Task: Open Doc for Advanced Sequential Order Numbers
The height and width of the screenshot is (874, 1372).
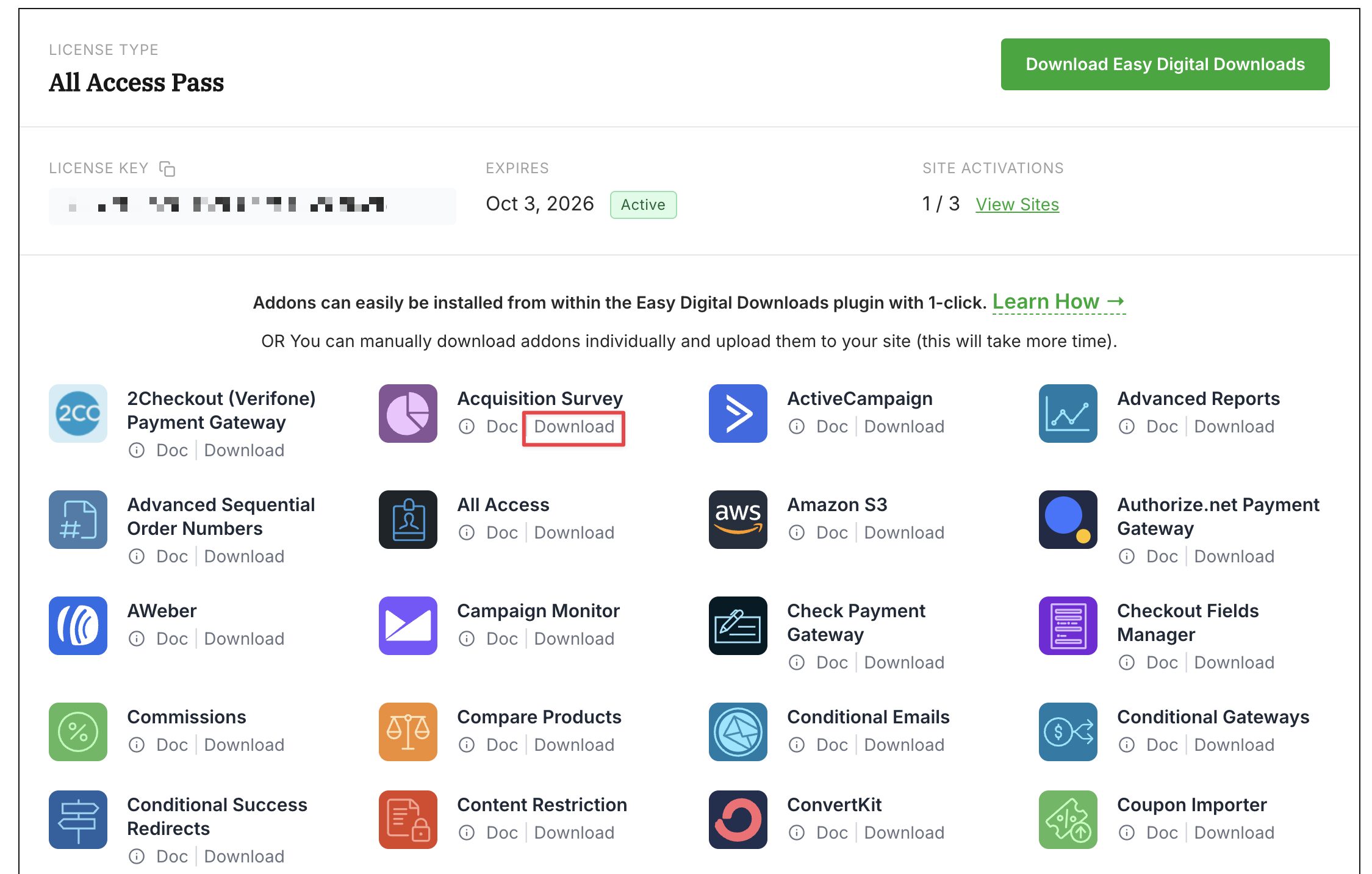Action: pos(172,556)
